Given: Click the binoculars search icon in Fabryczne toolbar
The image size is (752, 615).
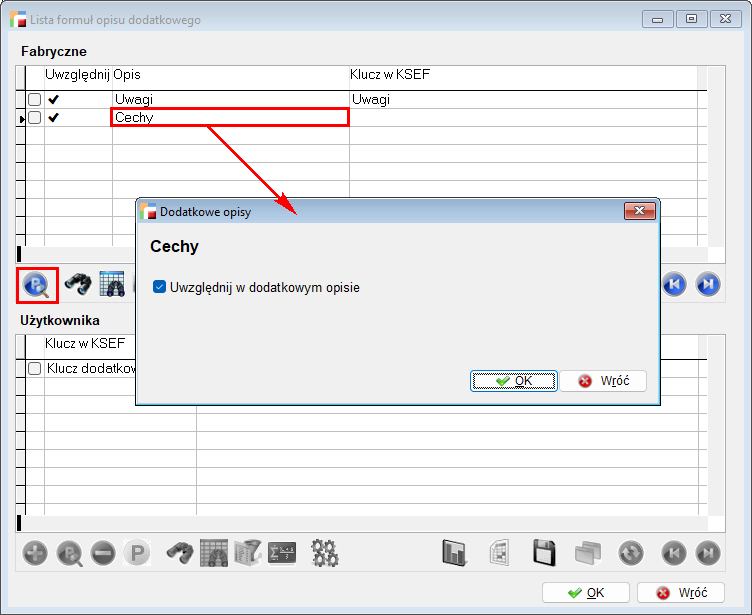Looking at the screenshot, I should (x=77, y=285).
